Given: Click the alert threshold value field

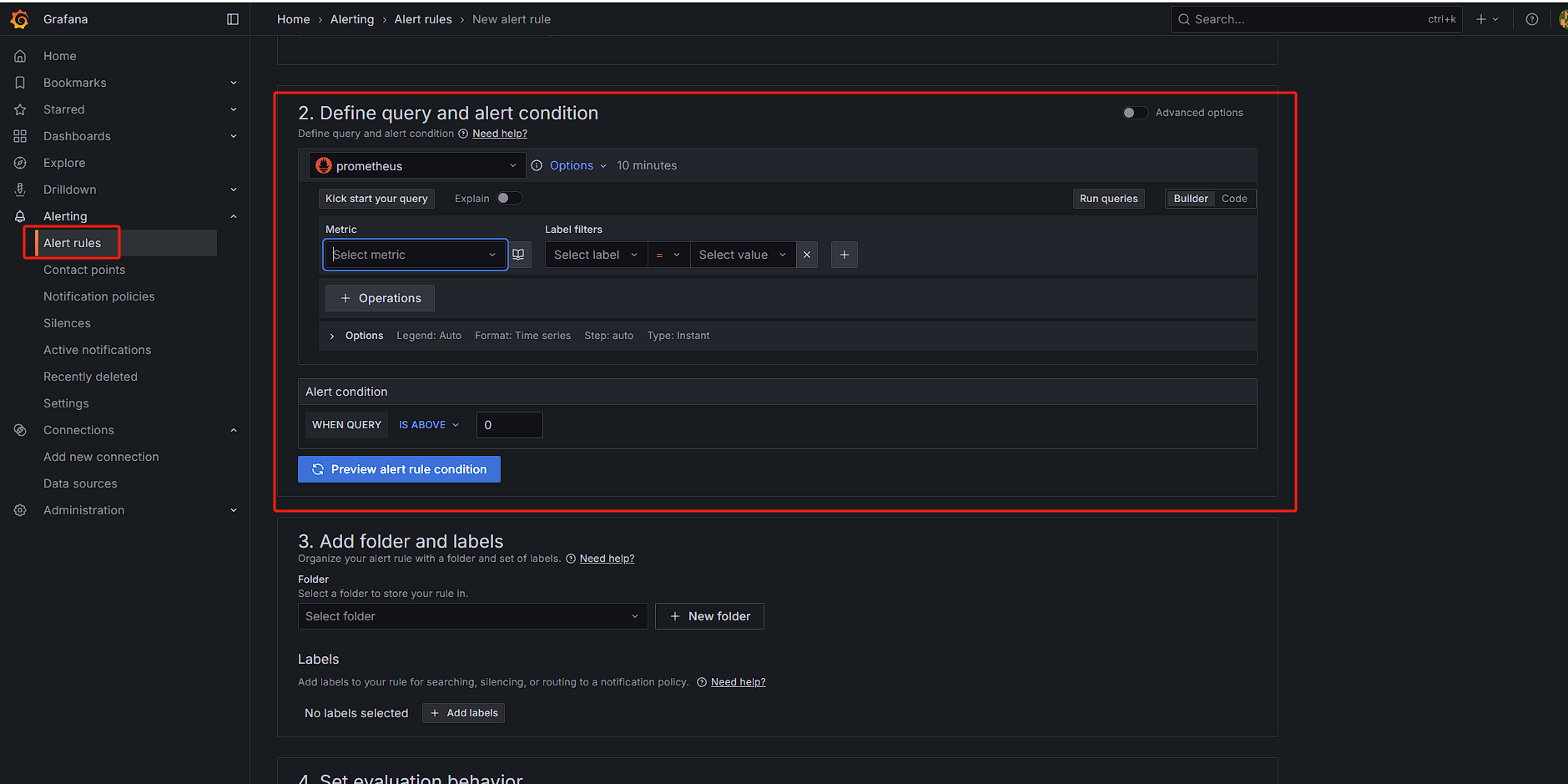Looking at the screenshot, I should pos(509,425).
